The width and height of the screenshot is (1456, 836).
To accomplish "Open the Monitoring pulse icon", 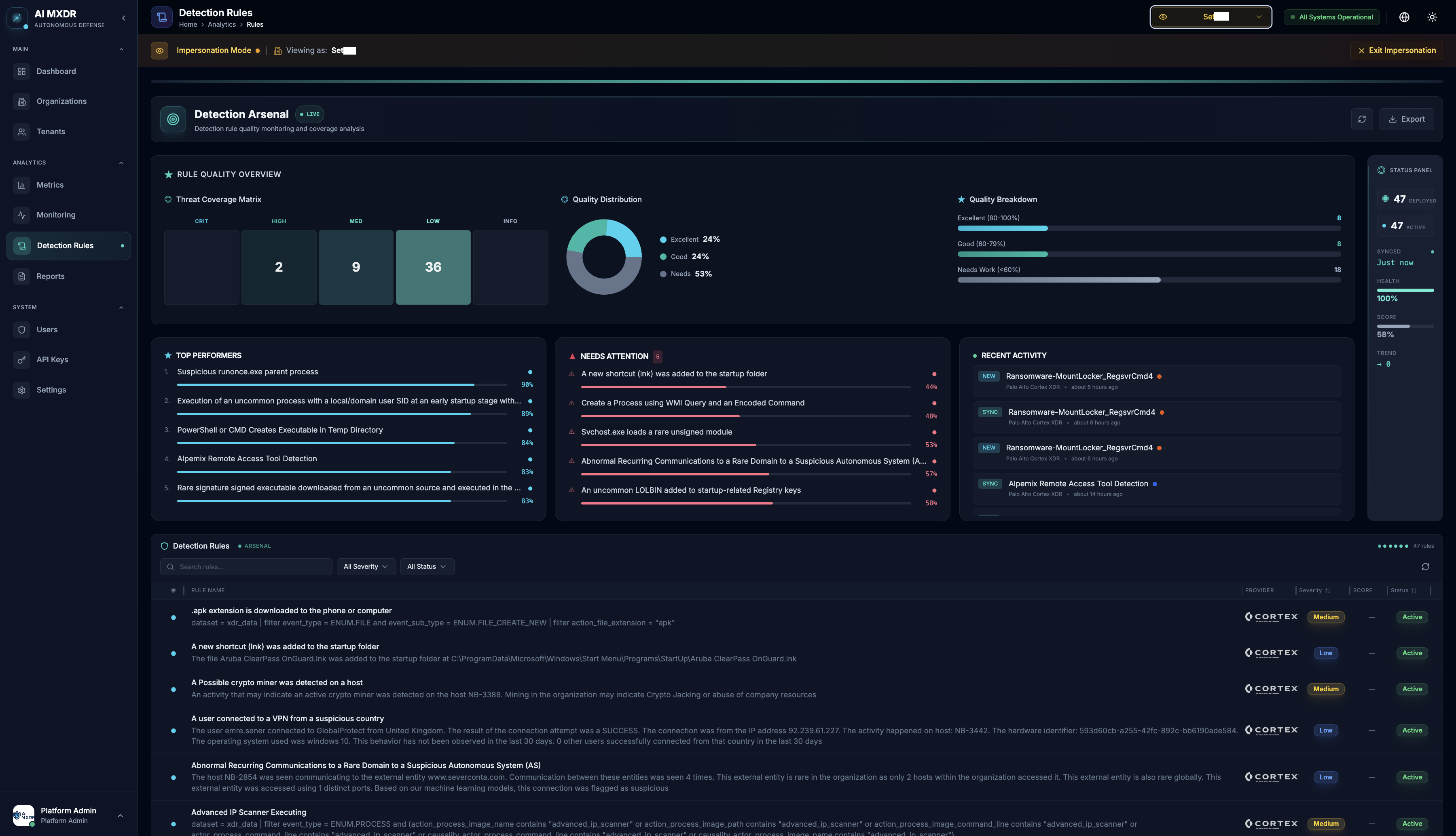I will pos(21,215).
